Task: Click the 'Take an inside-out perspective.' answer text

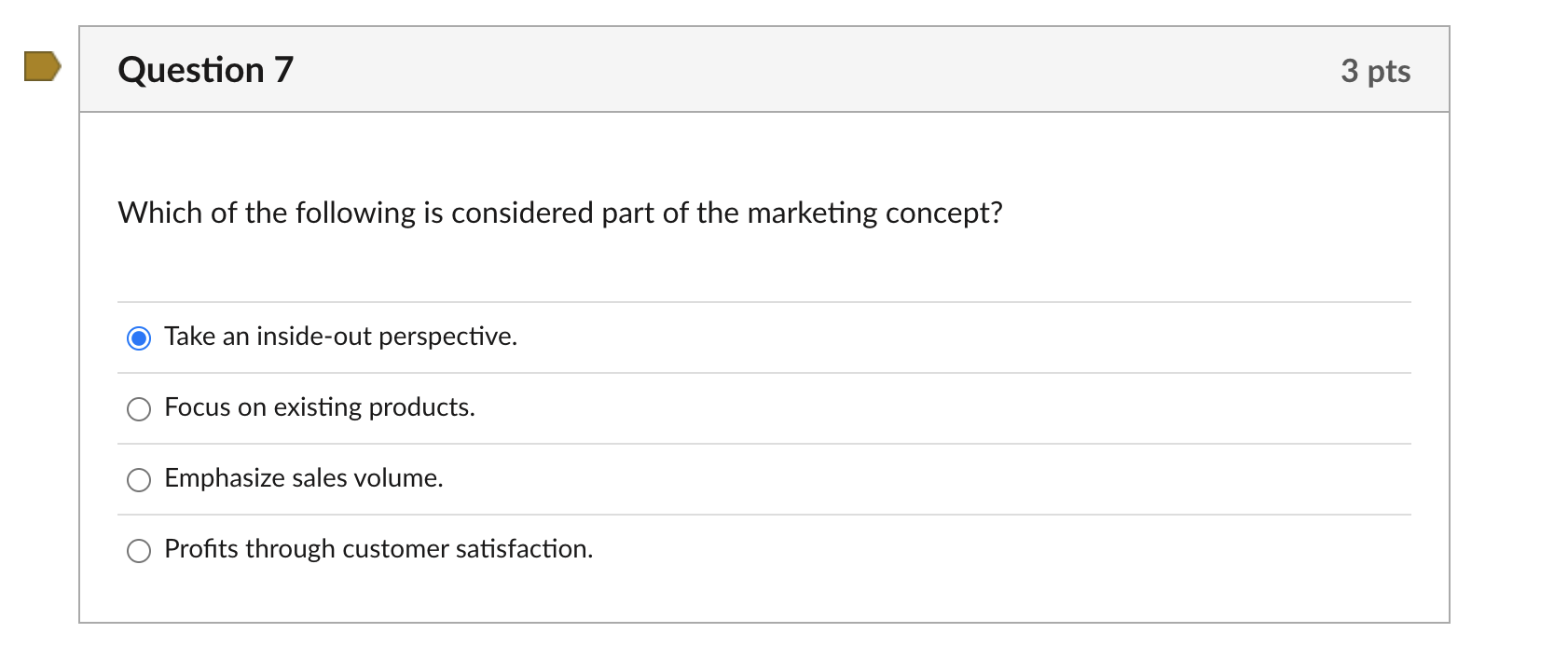Action: pyautogui.click(x=340, y=337)
